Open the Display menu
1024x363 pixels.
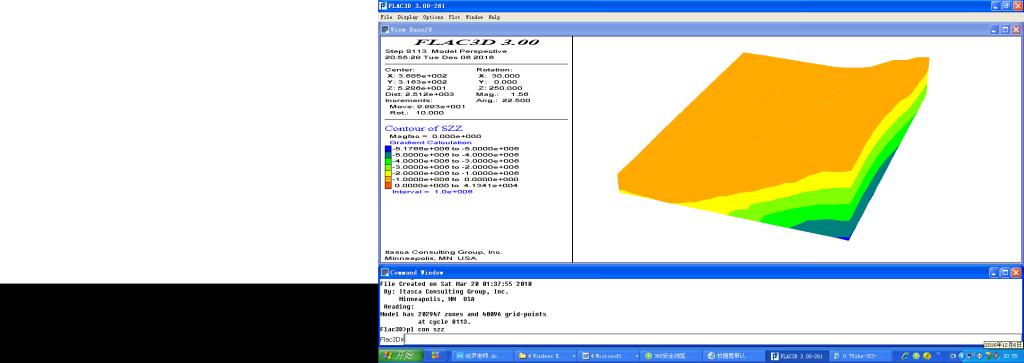[x=408, y=17]
